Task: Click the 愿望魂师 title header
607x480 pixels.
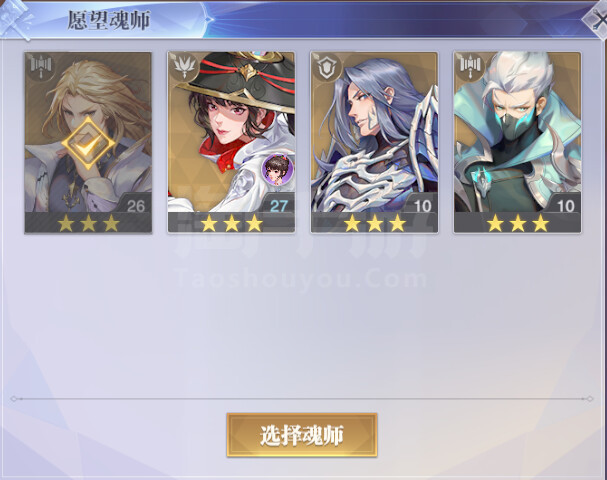Action: pyautogui.click(x=109, y=20)
